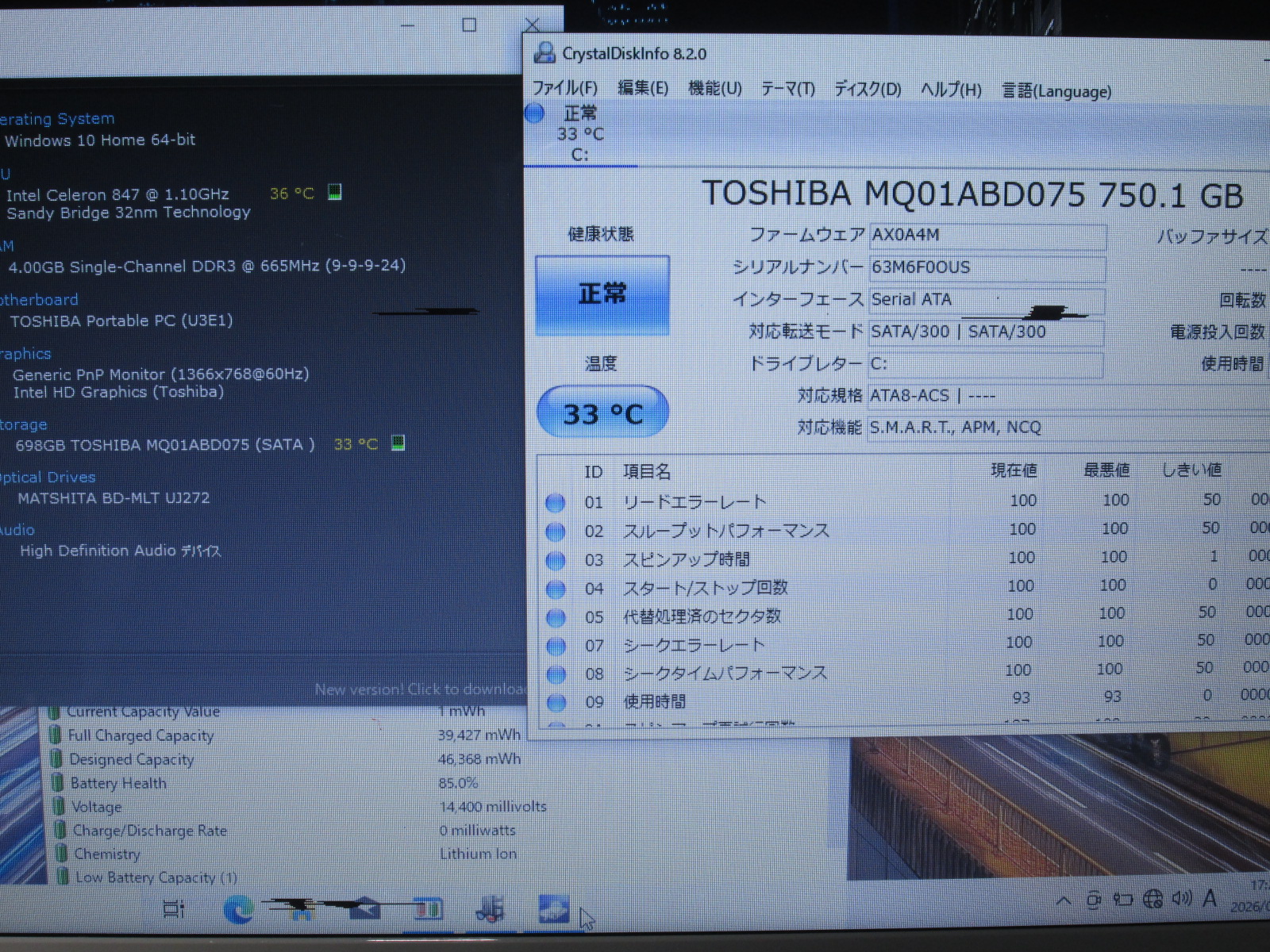The width and height of the screenshot is (1270, 952).
Task: Click the 正常 health status button
Action: click(602, 294)
